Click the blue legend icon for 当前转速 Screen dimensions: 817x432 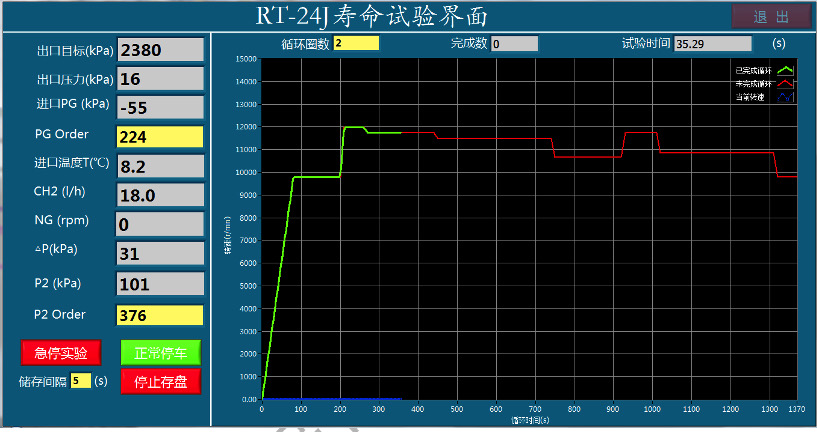click(785, 97)
